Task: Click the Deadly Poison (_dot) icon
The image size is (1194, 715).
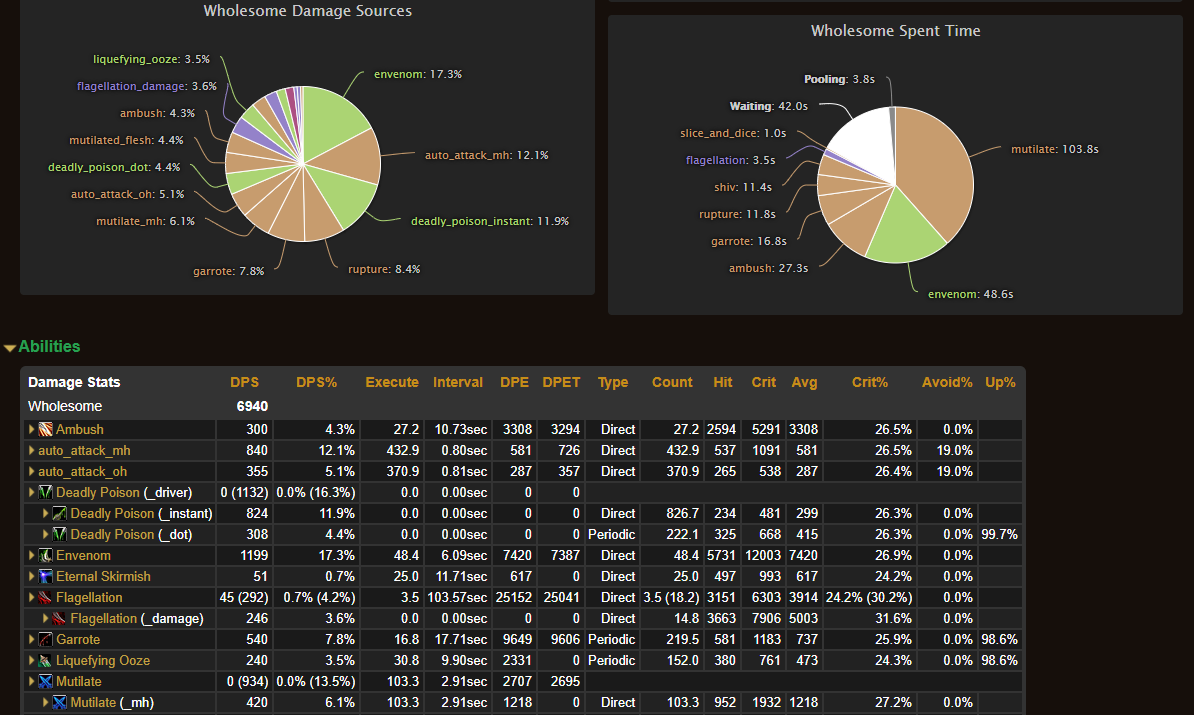Action: tap(59, 535)
